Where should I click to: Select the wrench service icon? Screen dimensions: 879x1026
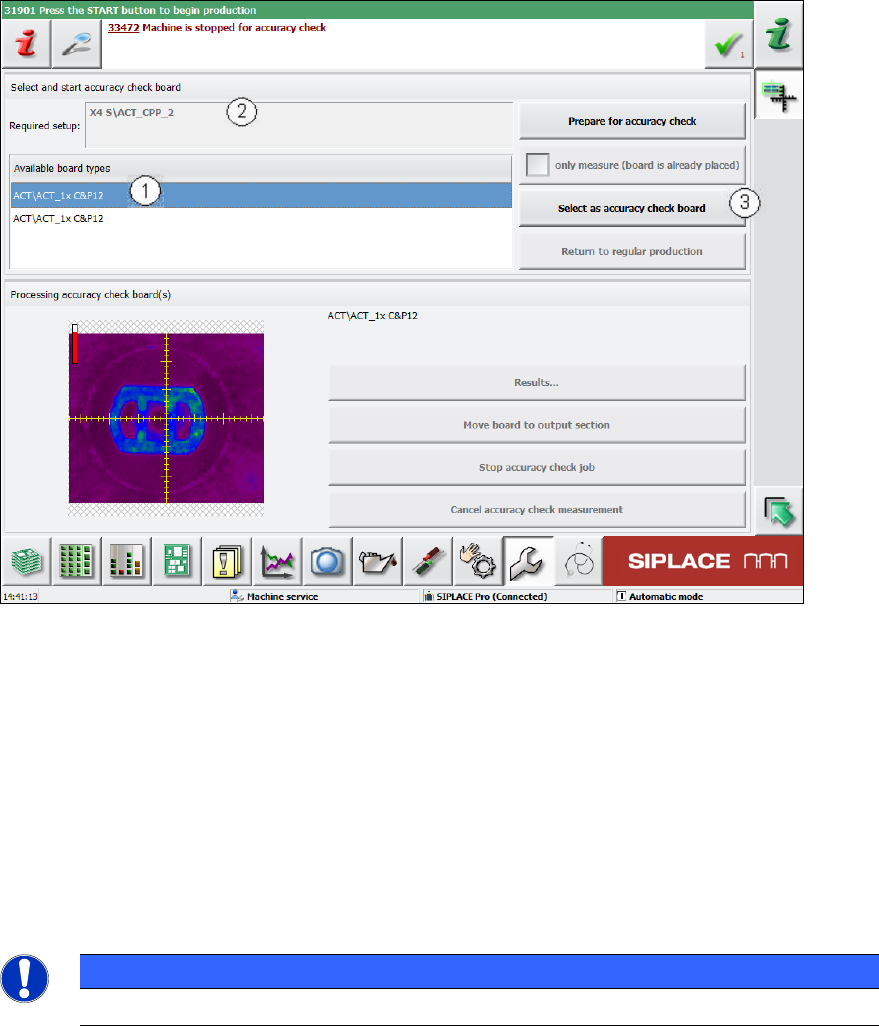tap(528, 561)
